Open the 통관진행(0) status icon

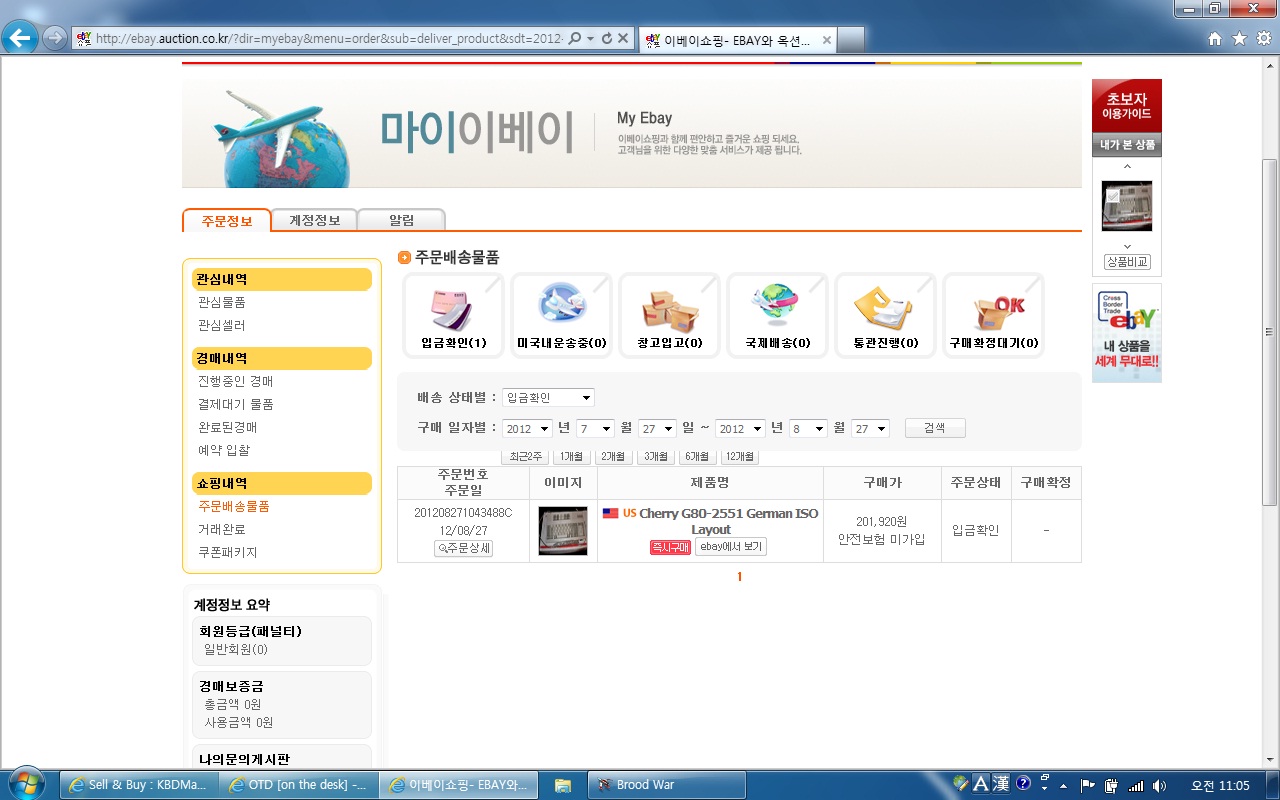(x=886, y=316)
